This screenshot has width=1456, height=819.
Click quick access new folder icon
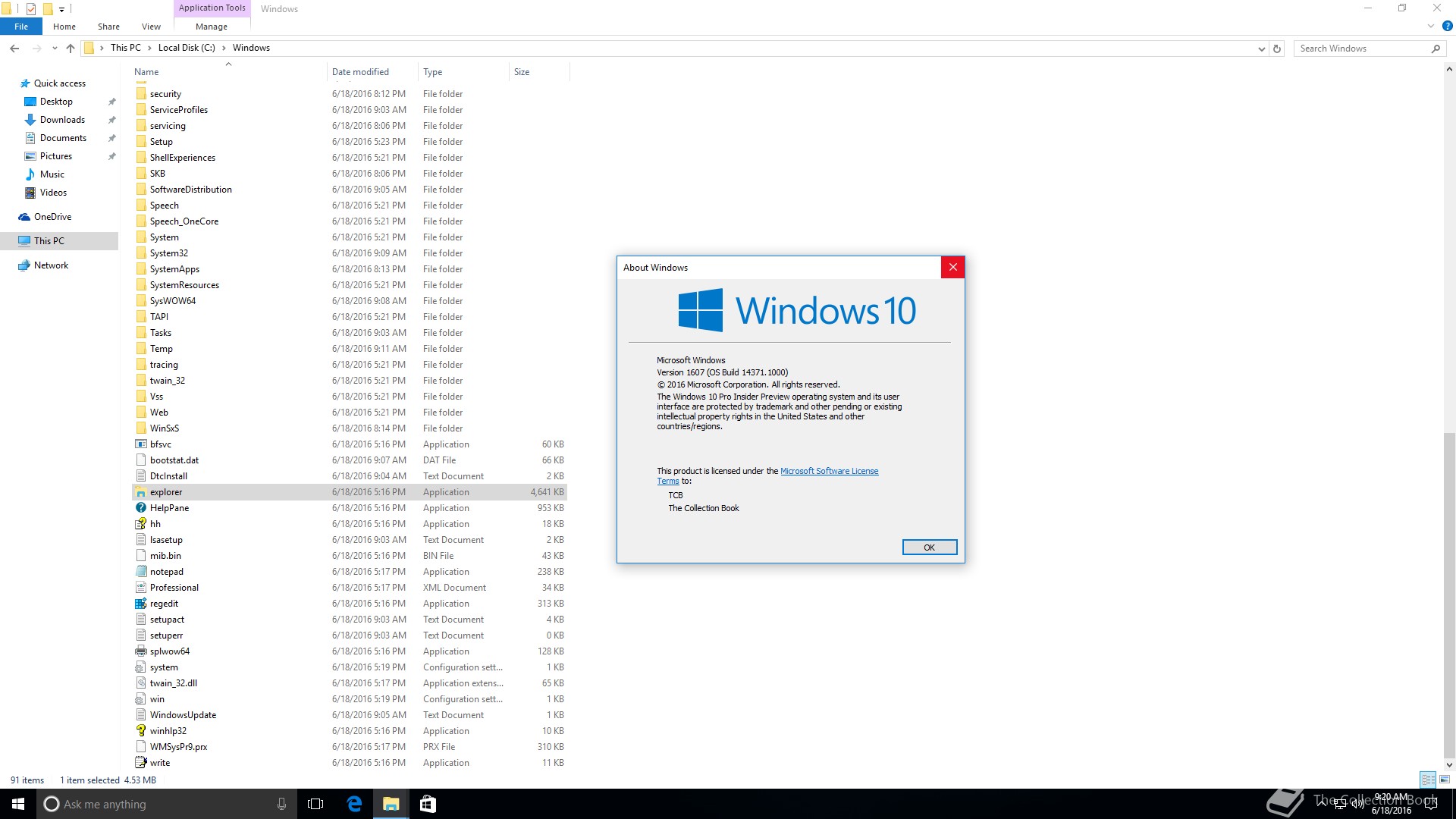(x=47, y=9)
